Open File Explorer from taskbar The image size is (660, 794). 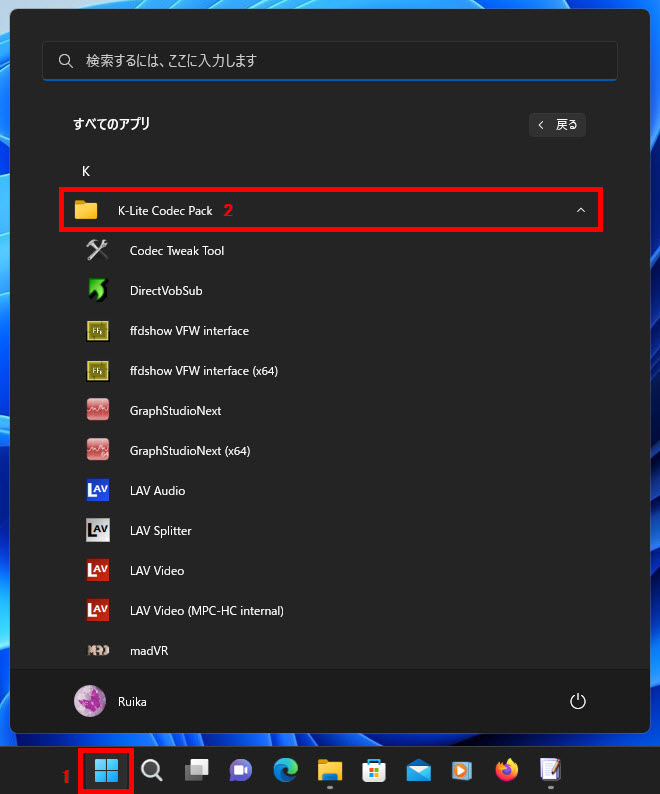pos(330,770)
